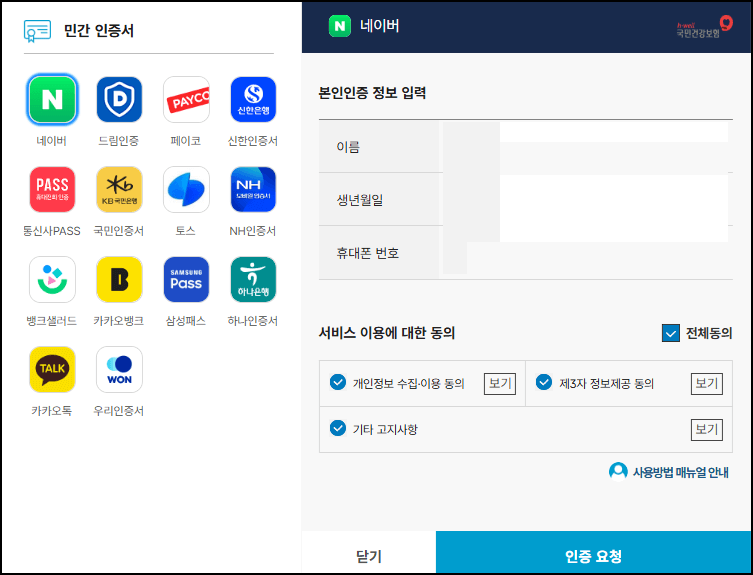Click the 본인인증 정보 입력 heading
Viewport: 753px width, 575px height.
[x=372, y=93]
